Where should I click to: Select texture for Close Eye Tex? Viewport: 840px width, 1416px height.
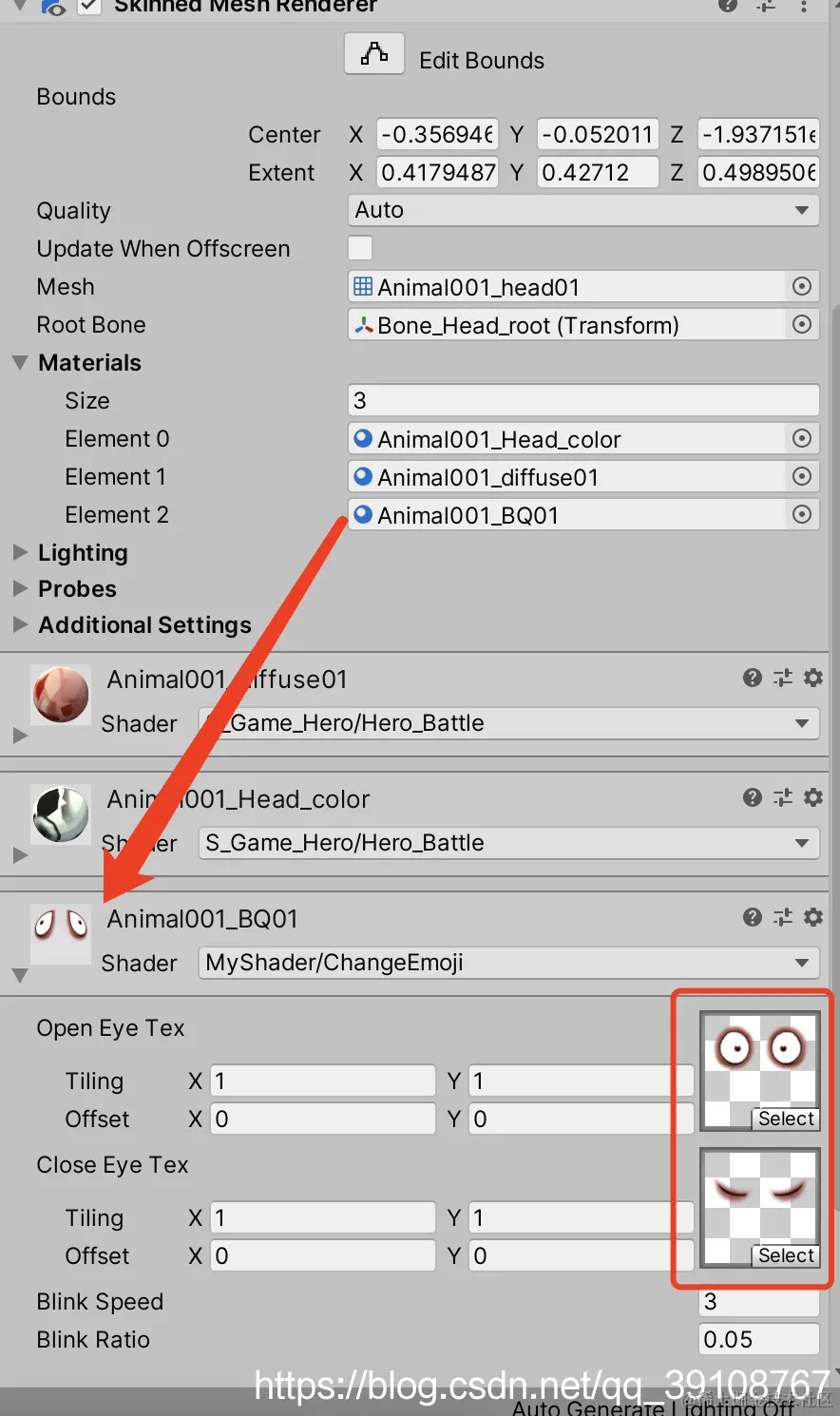(x=786, y=1255)
